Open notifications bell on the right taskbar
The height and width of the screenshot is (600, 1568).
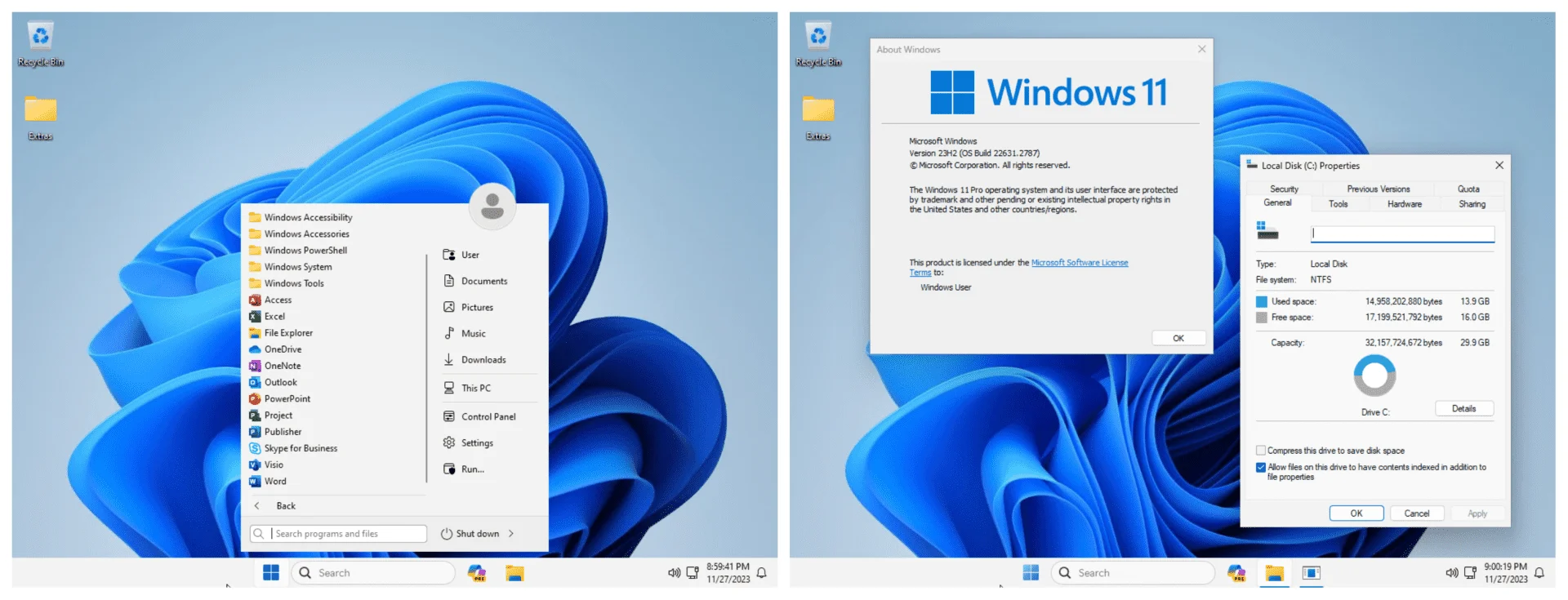pyautogui.click(x=1539, y=573)
